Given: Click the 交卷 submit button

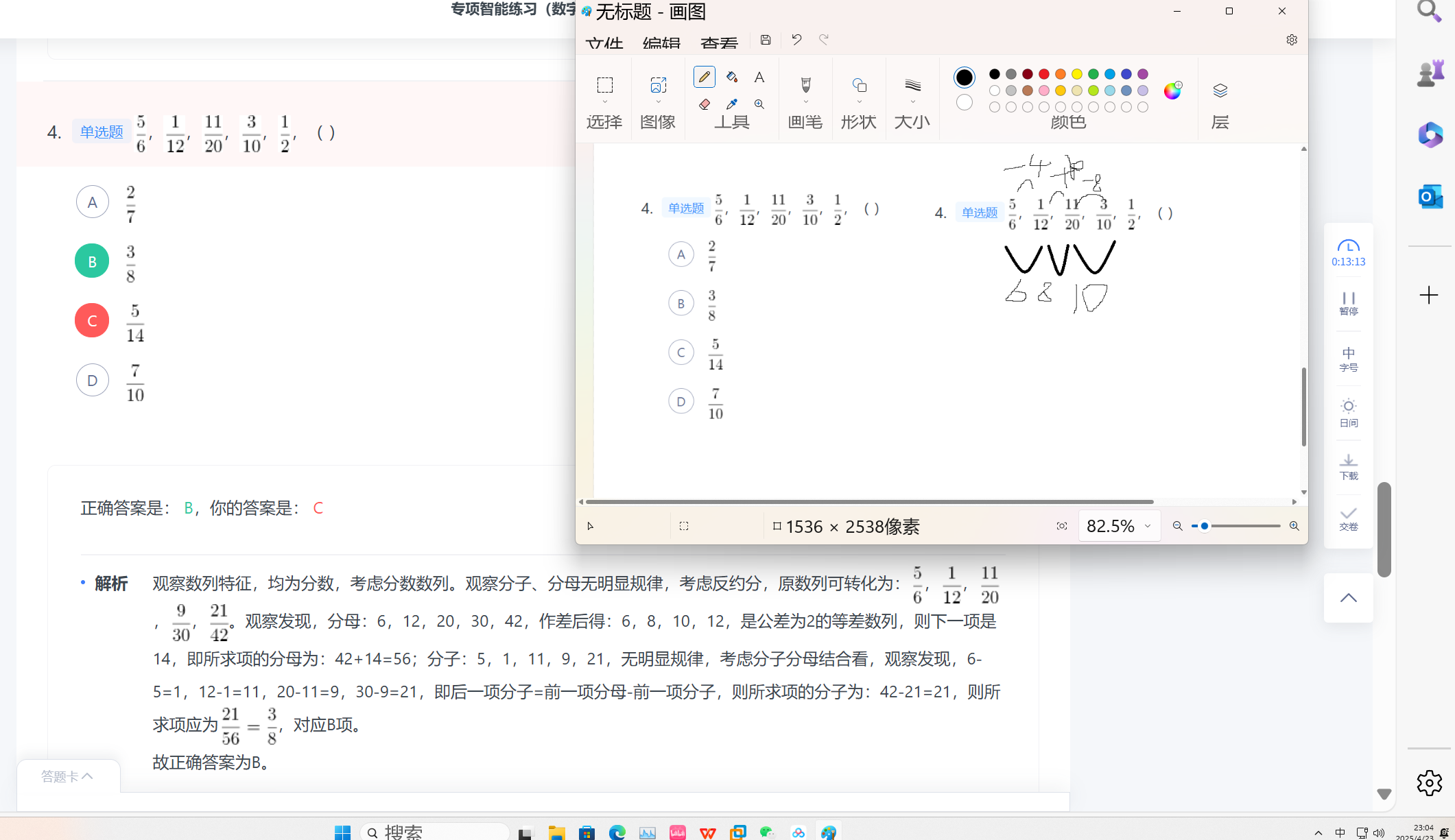Looking at the screenshot, I should [x=1348, y=518].
